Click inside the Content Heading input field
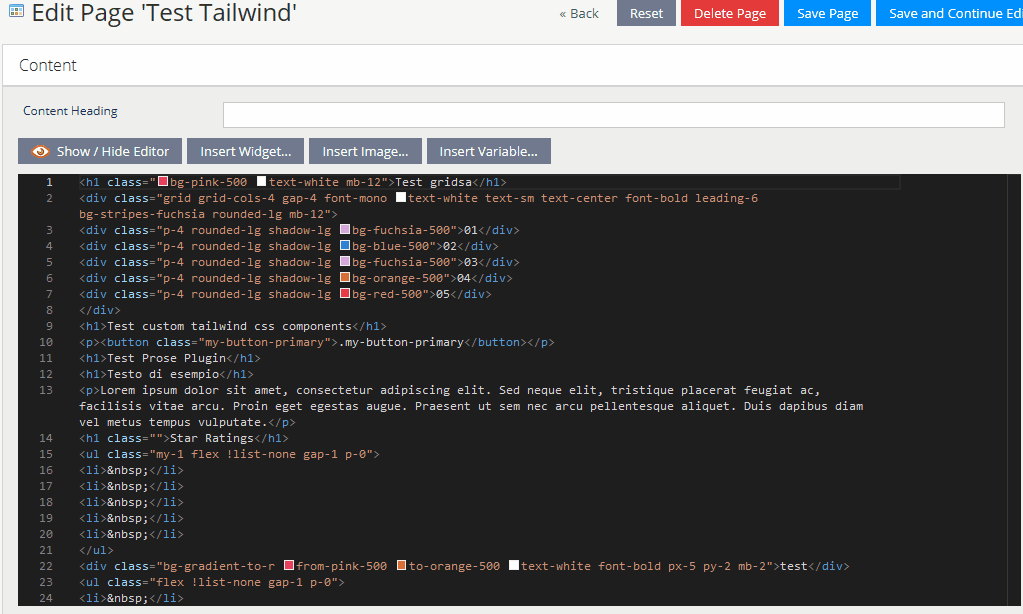 coord(612,115)
